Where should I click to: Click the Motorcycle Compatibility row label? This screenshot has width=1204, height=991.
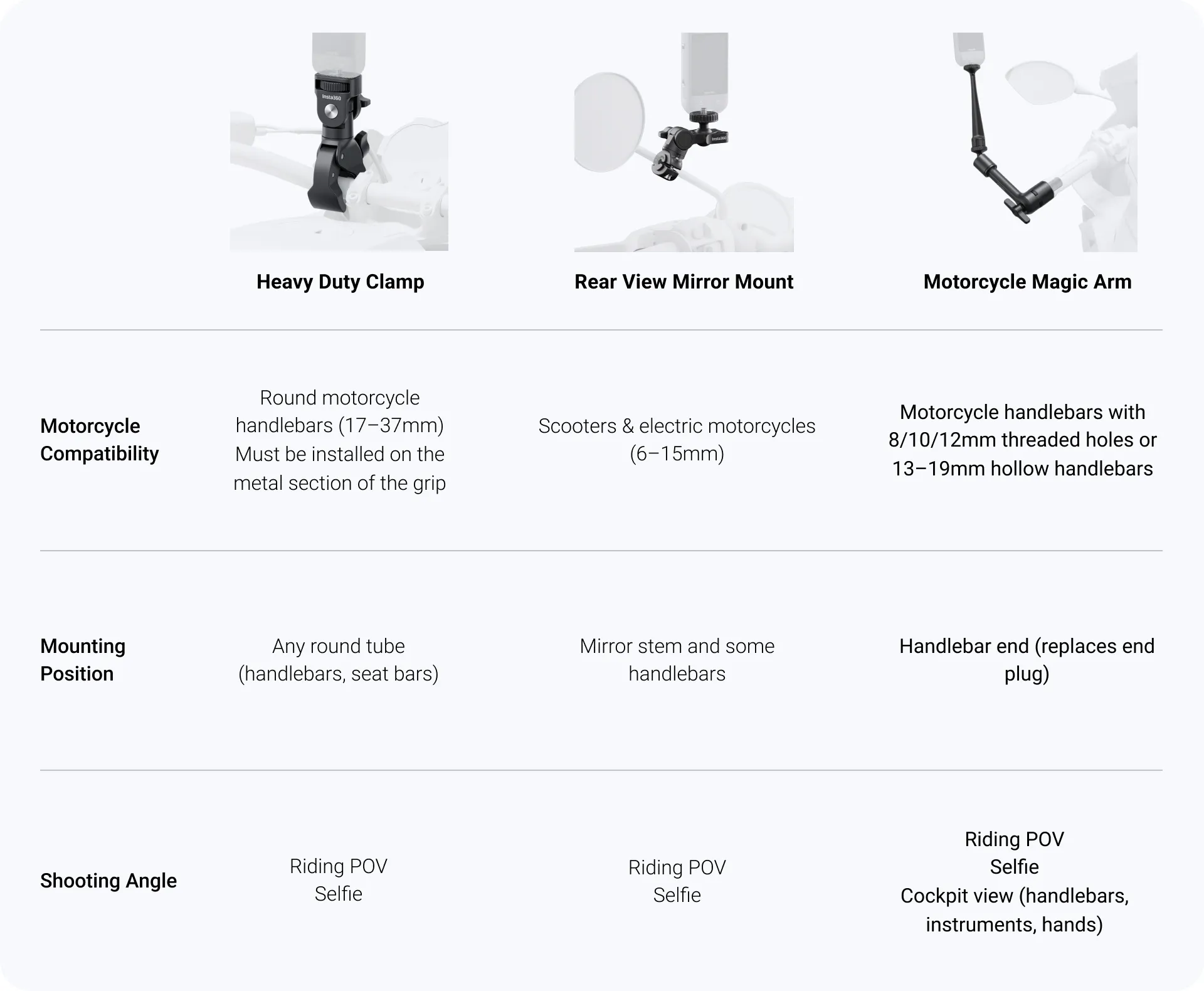click(x=99, y=440)
